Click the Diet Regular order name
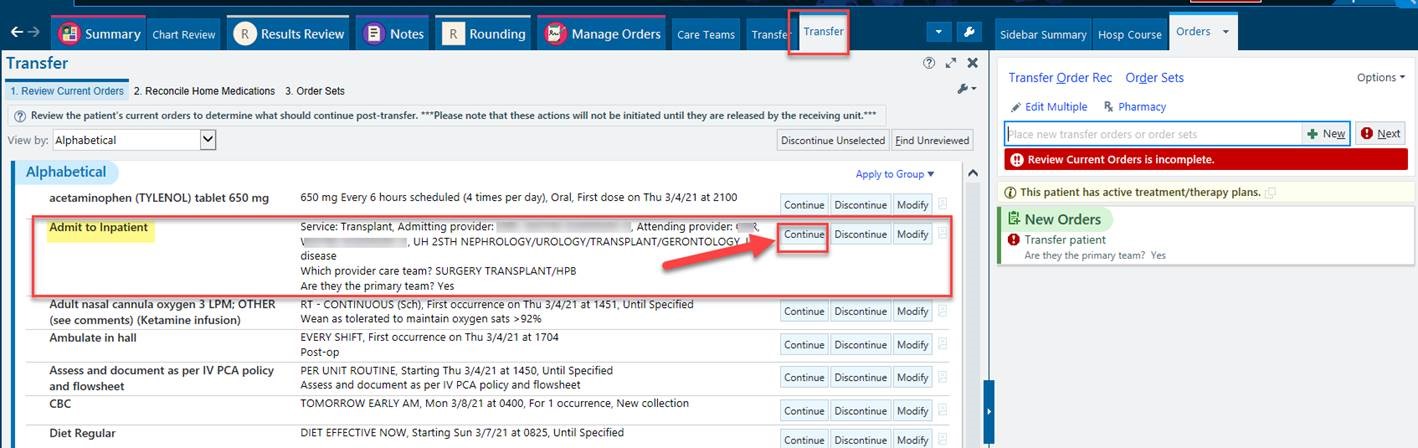Image resolution: width=1418 pixels, height=448 pixels. pos(83,433)
